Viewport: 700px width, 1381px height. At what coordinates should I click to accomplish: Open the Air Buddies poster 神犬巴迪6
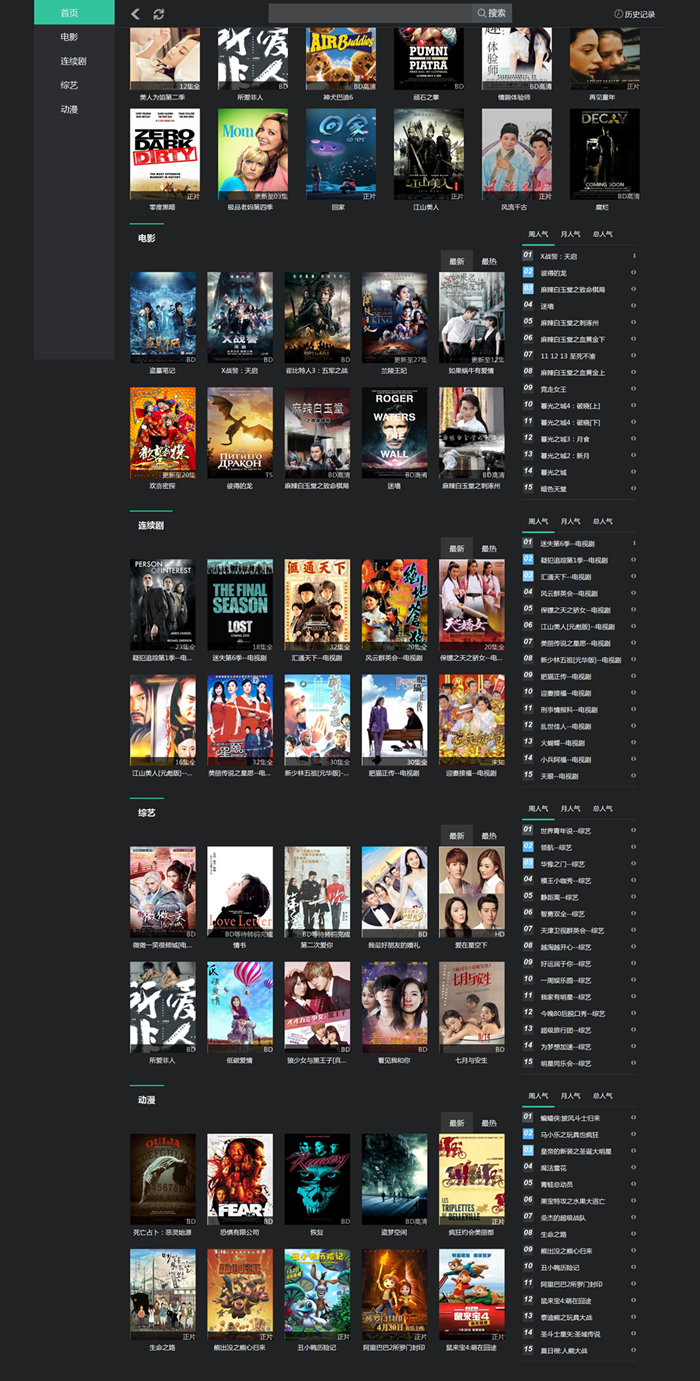(341, 59)
